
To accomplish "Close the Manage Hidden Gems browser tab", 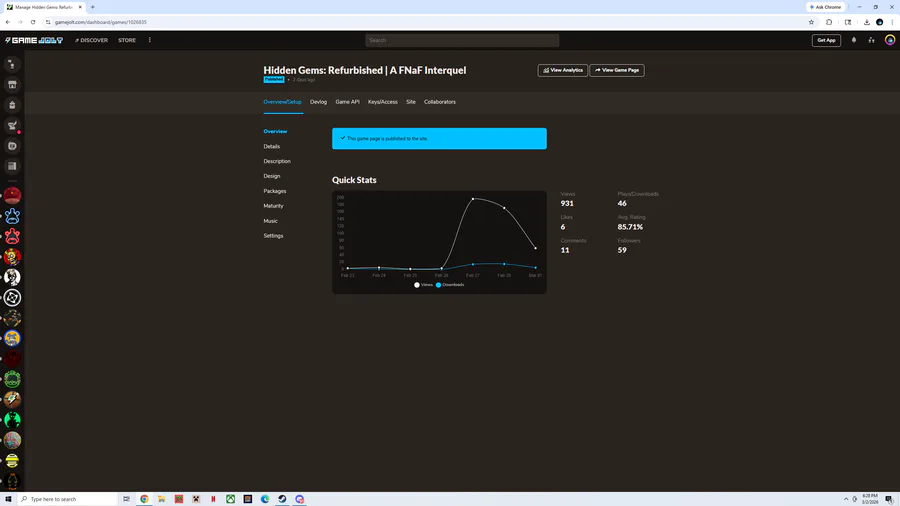I will point(80,7).
